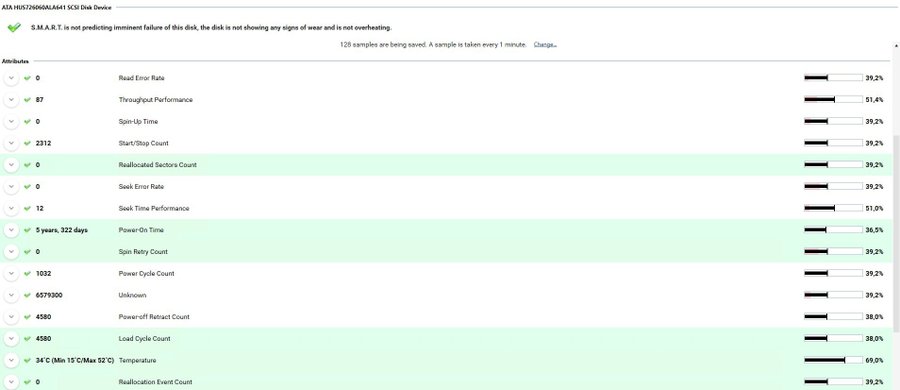
Task: Expand the Power-On Time row chevron
Action: click(x=11, y=230)
